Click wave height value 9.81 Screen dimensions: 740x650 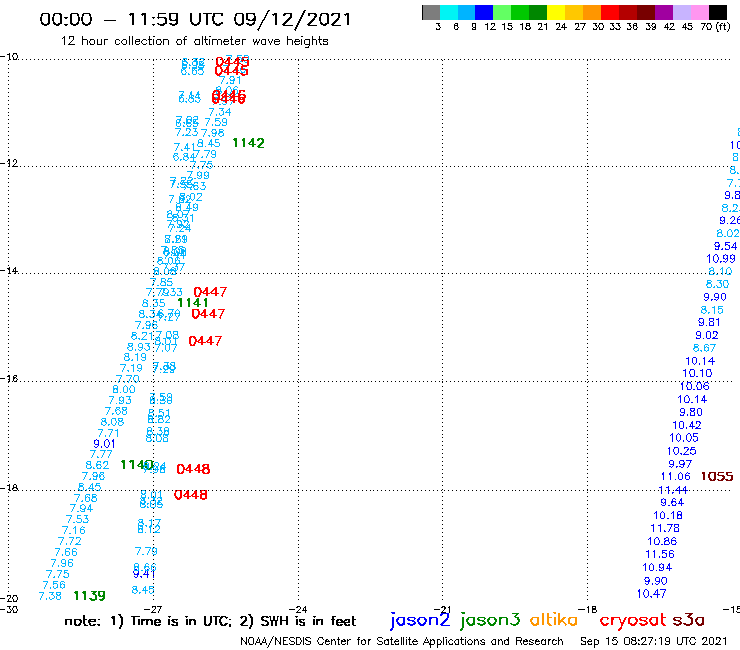click(709, 322)
